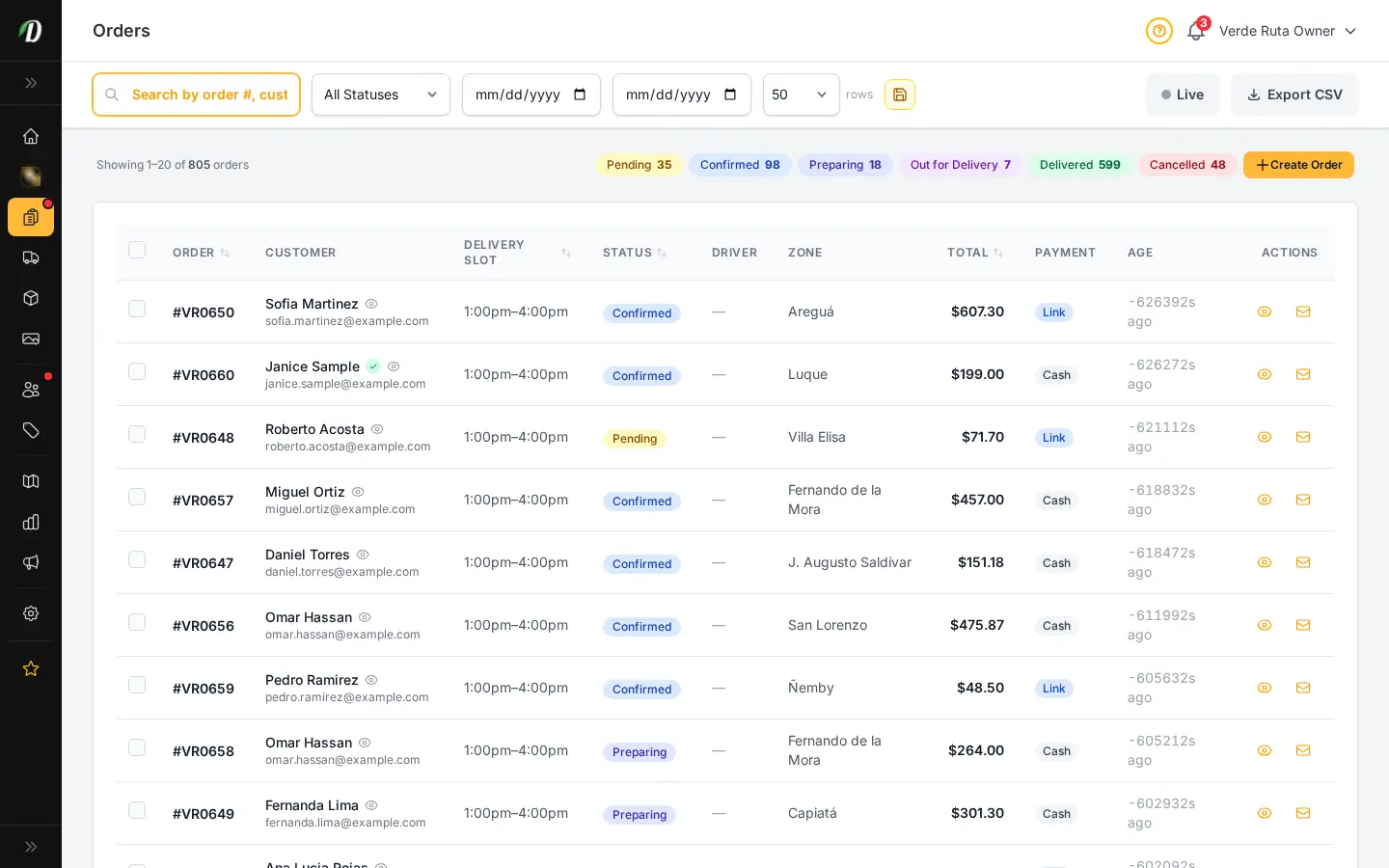
Task: Open customer Sofia Martinez
Action: pos(312,304)
